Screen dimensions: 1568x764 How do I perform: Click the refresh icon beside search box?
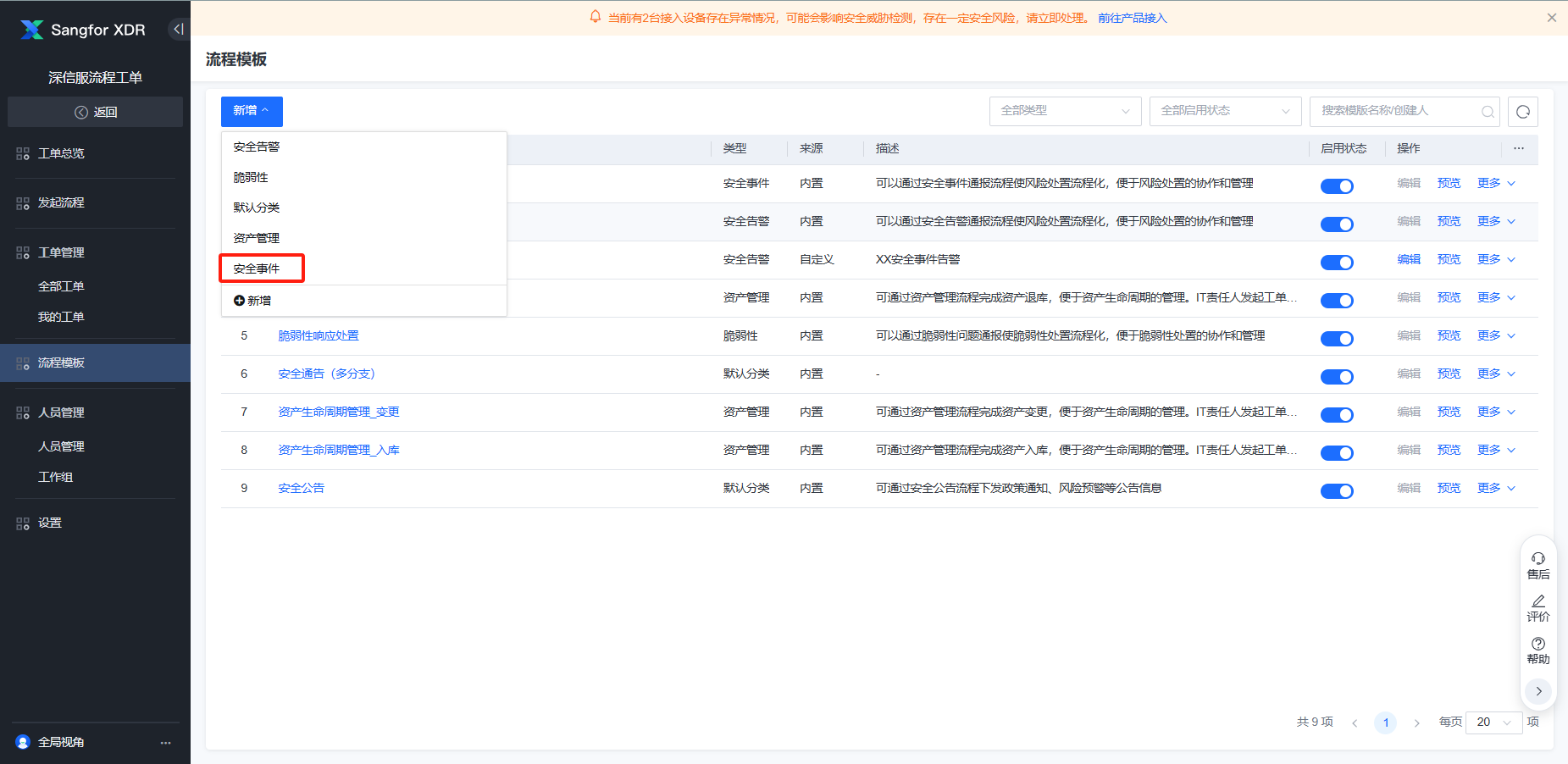(x=1522, y=112)
